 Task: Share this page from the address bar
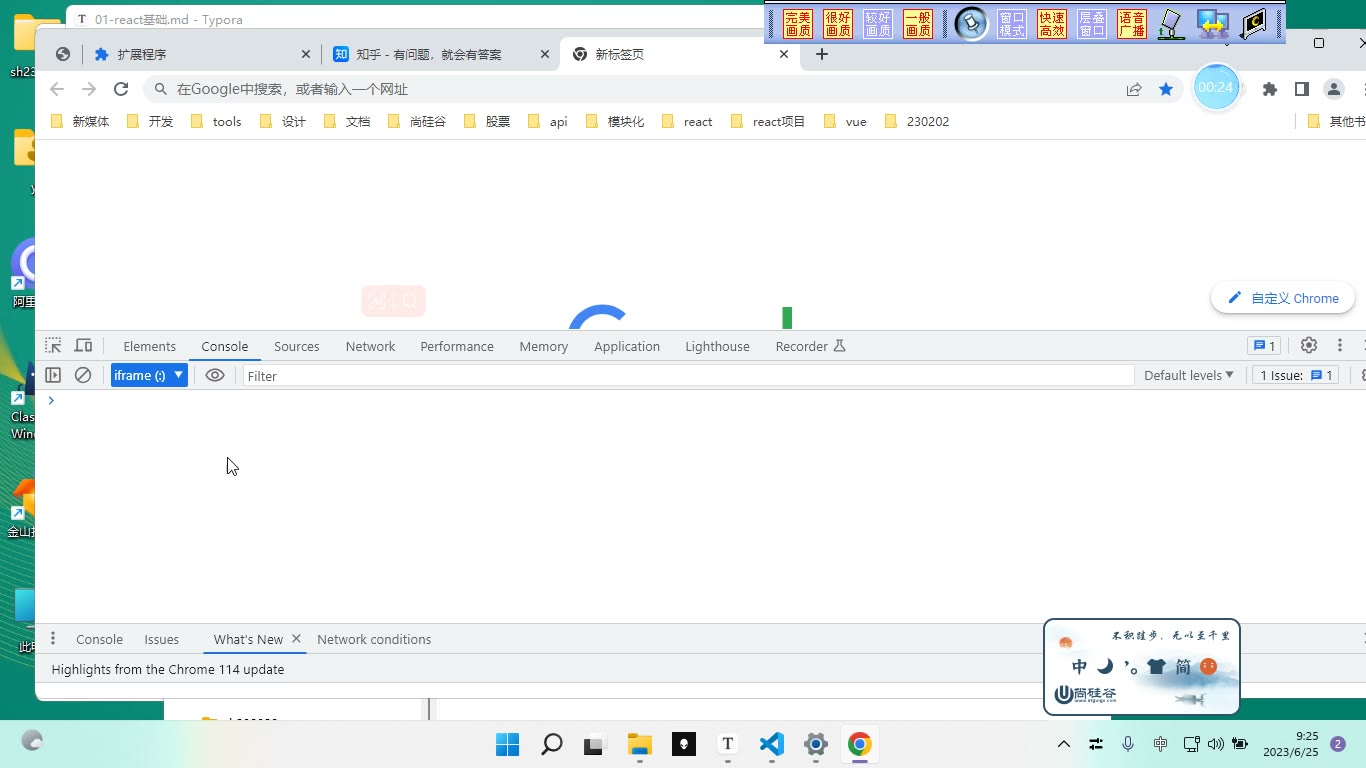pyautogui.click(x=1134, y=89)
